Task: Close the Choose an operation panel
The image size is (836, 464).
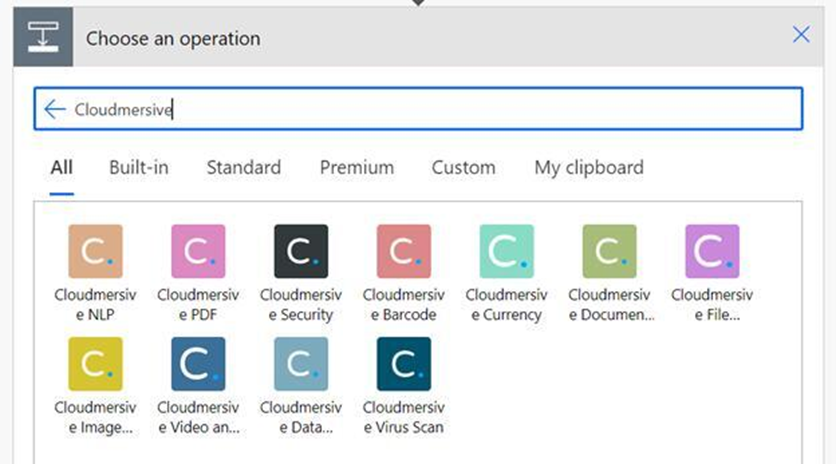Action: click(801, 35)
